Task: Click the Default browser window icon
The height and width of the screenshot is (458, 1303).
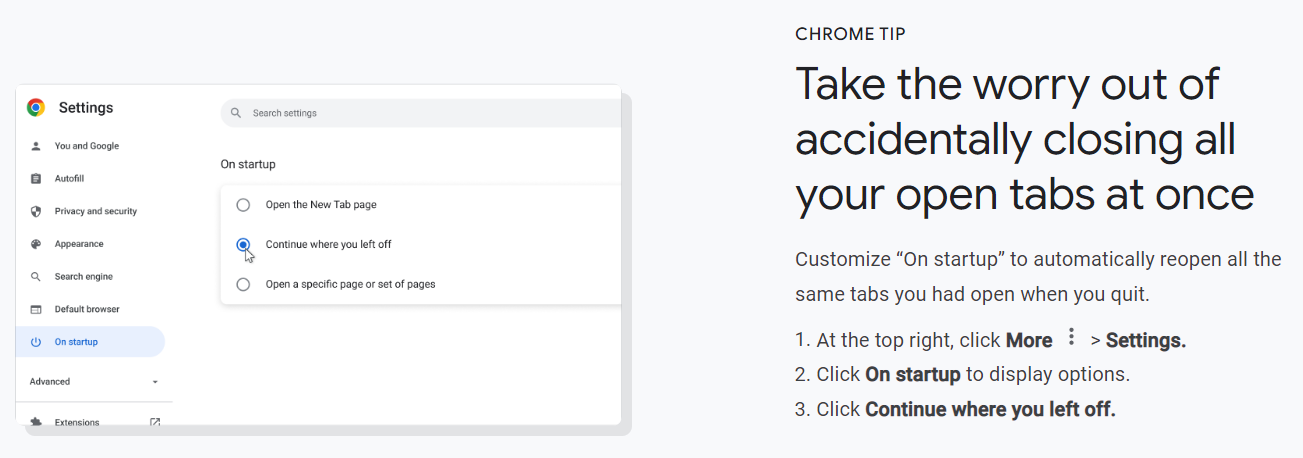Action: (36, 309)
